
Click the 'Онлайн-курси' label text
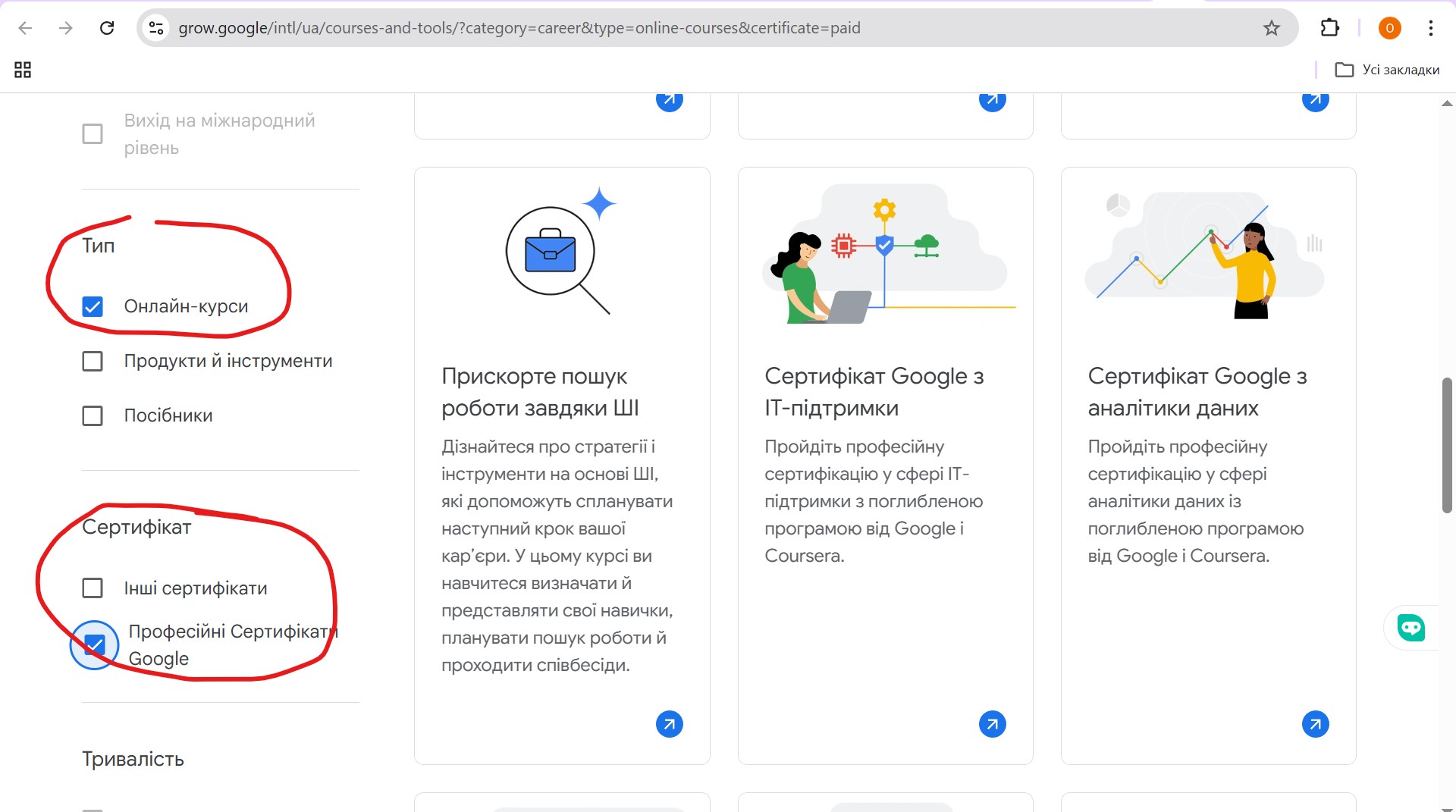(187, 306)
